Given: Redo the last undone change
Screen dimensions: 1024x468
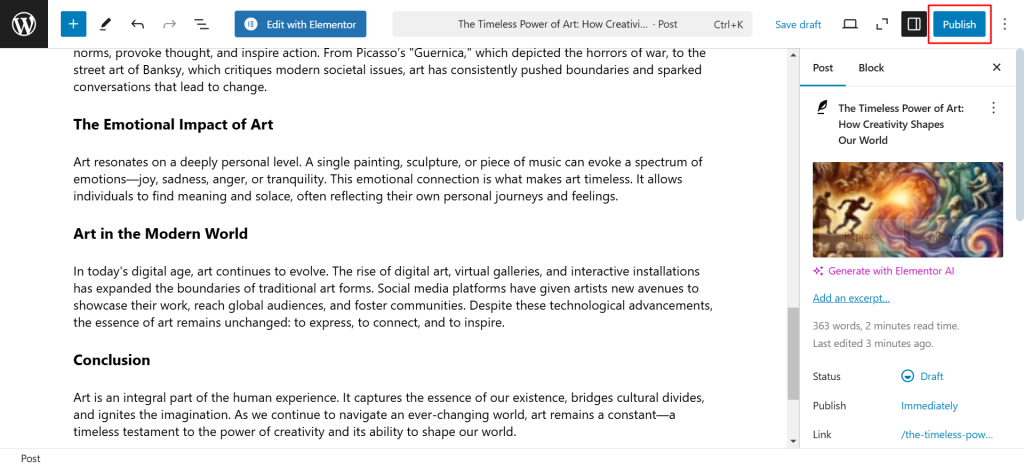Looking at the screenshot, I should point(169,24).
